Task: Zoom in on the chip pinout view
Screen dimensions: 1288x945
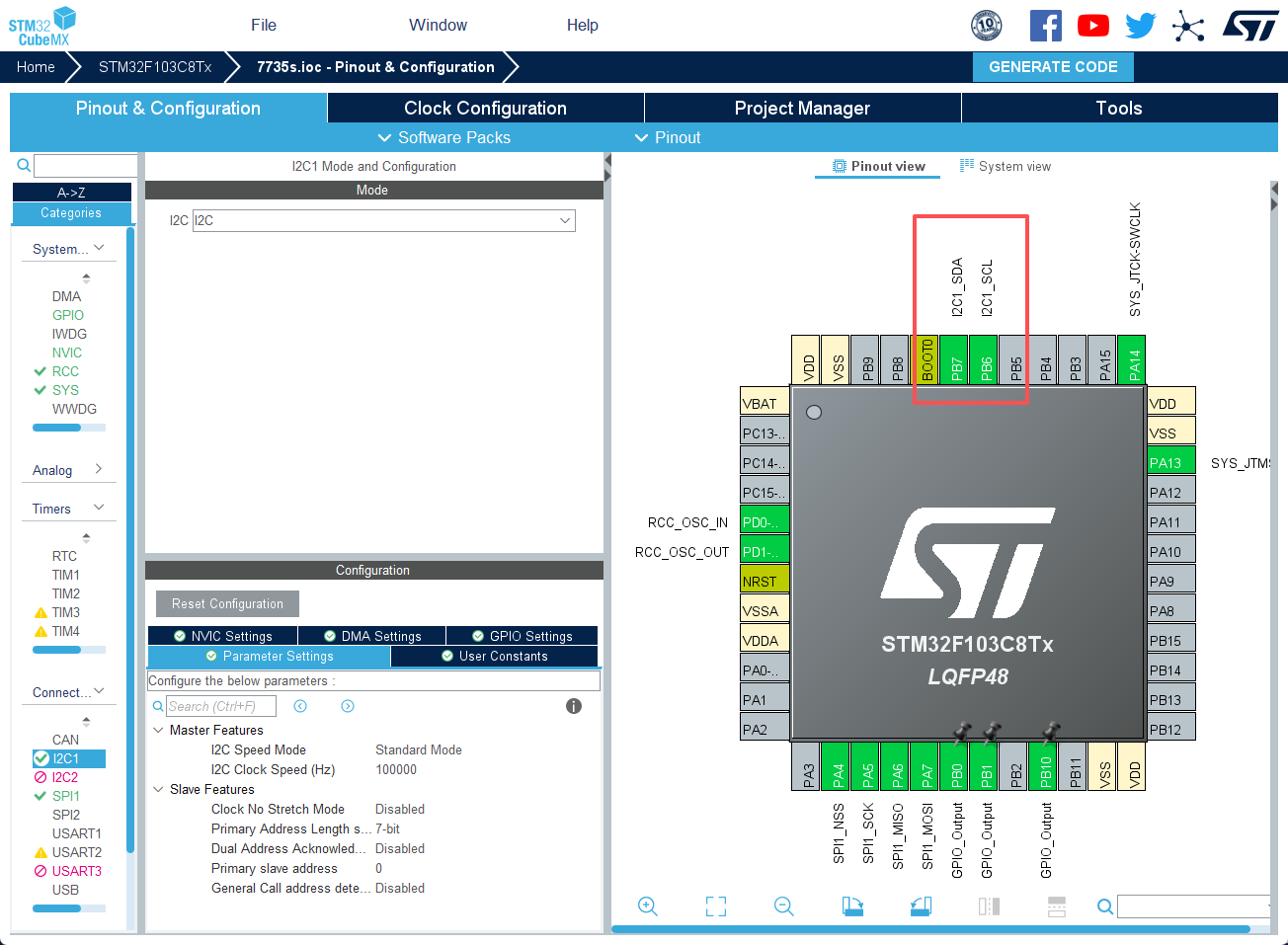Action: (648, 906)
